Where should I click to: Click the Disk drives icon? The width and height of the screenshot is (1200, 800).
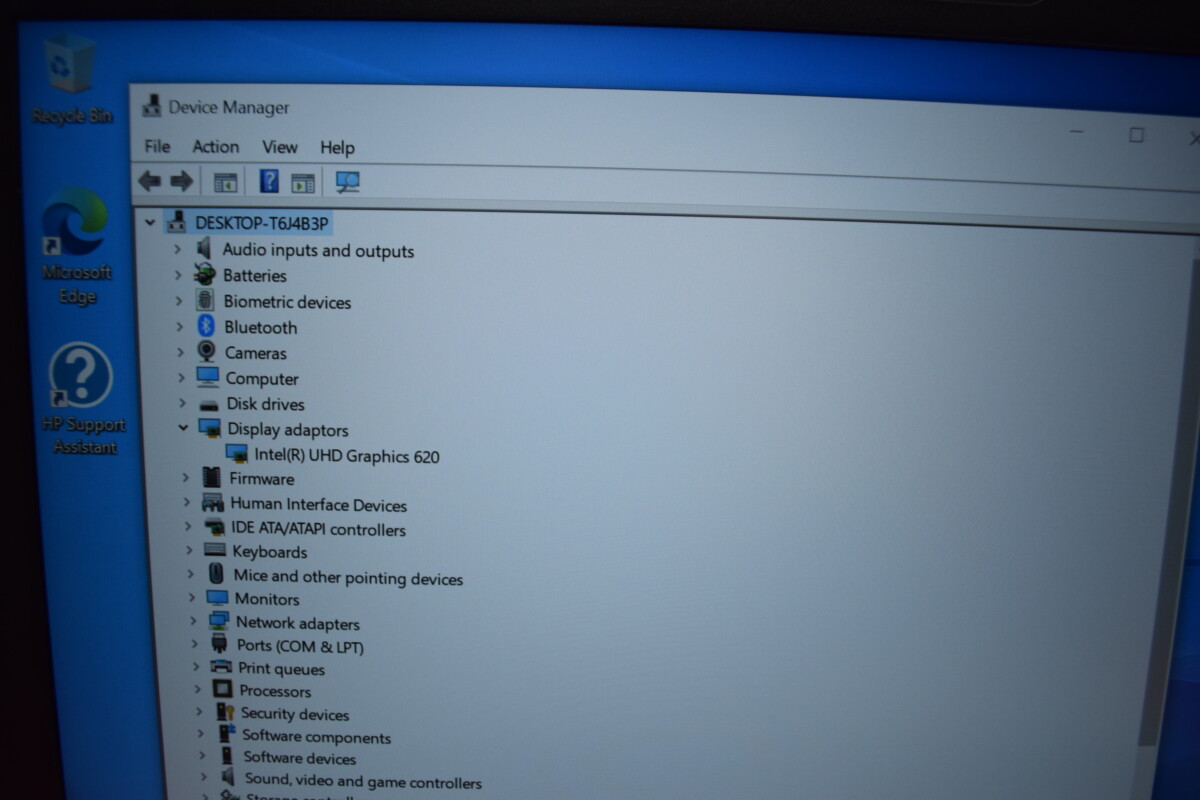coord(209,404)
